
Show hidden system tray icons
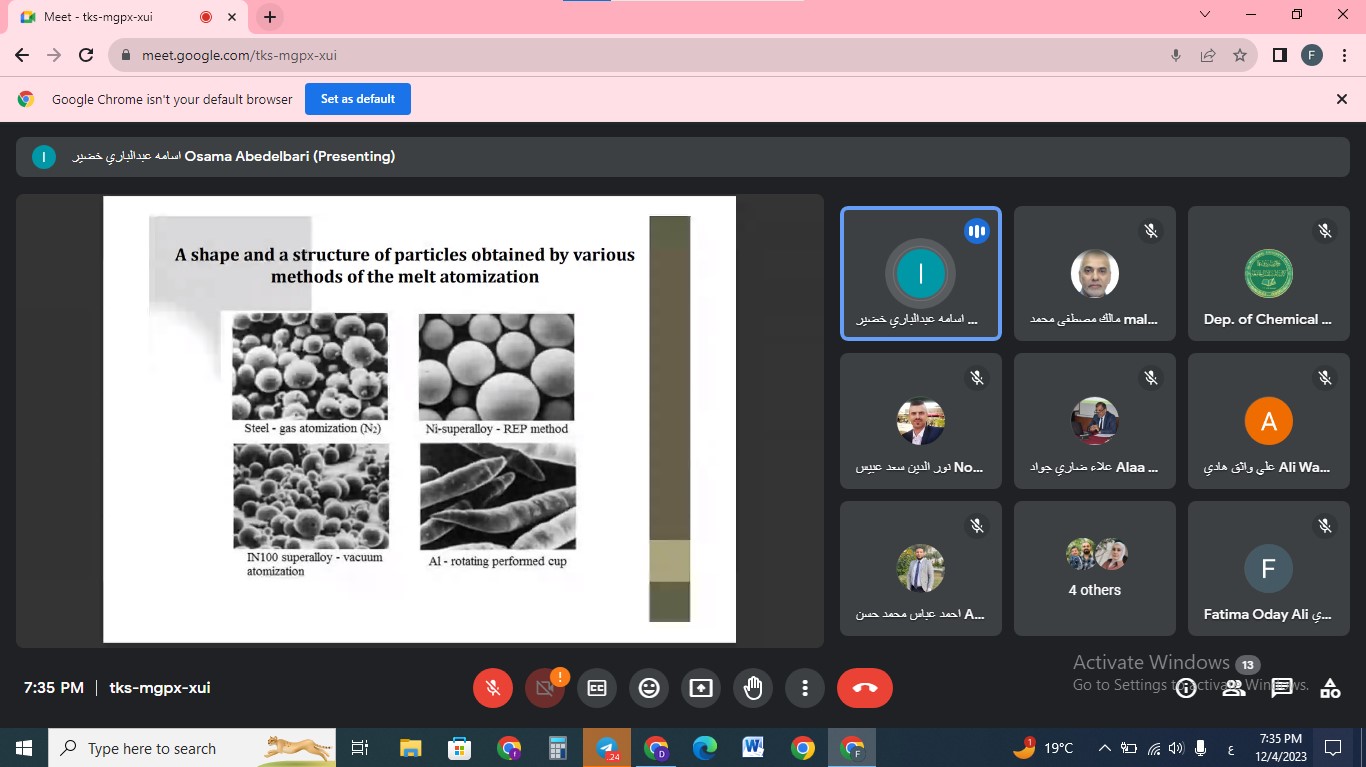click(1105, 748)
